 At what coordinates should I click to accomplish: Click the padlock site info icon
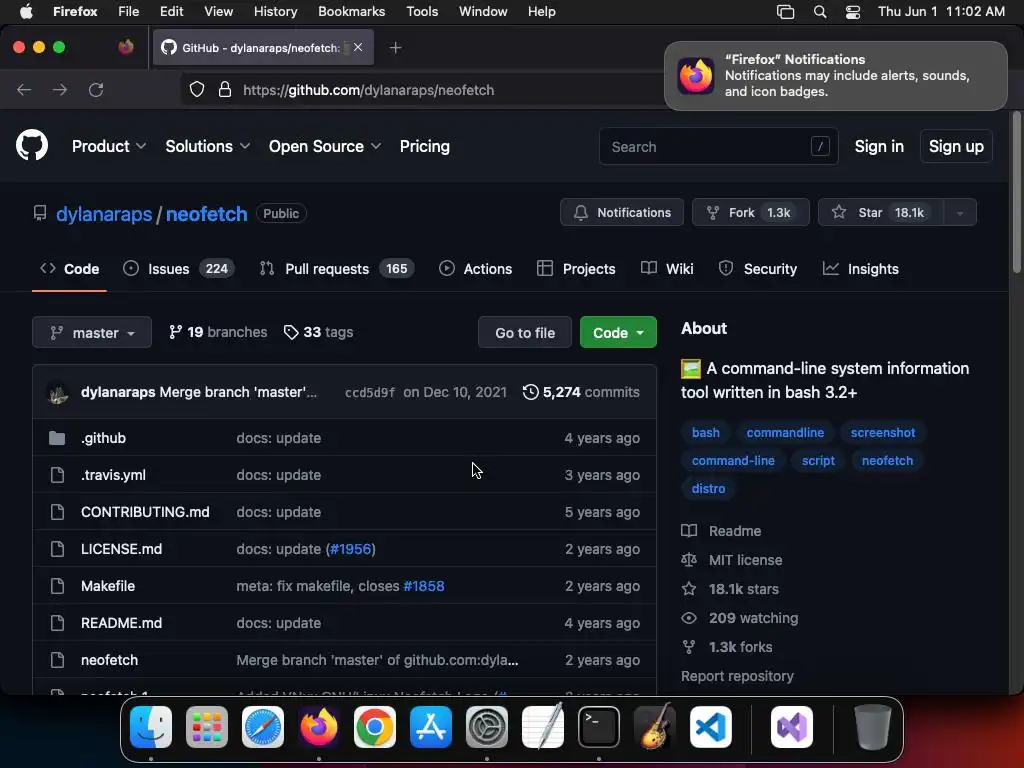[x=225, y=89]
